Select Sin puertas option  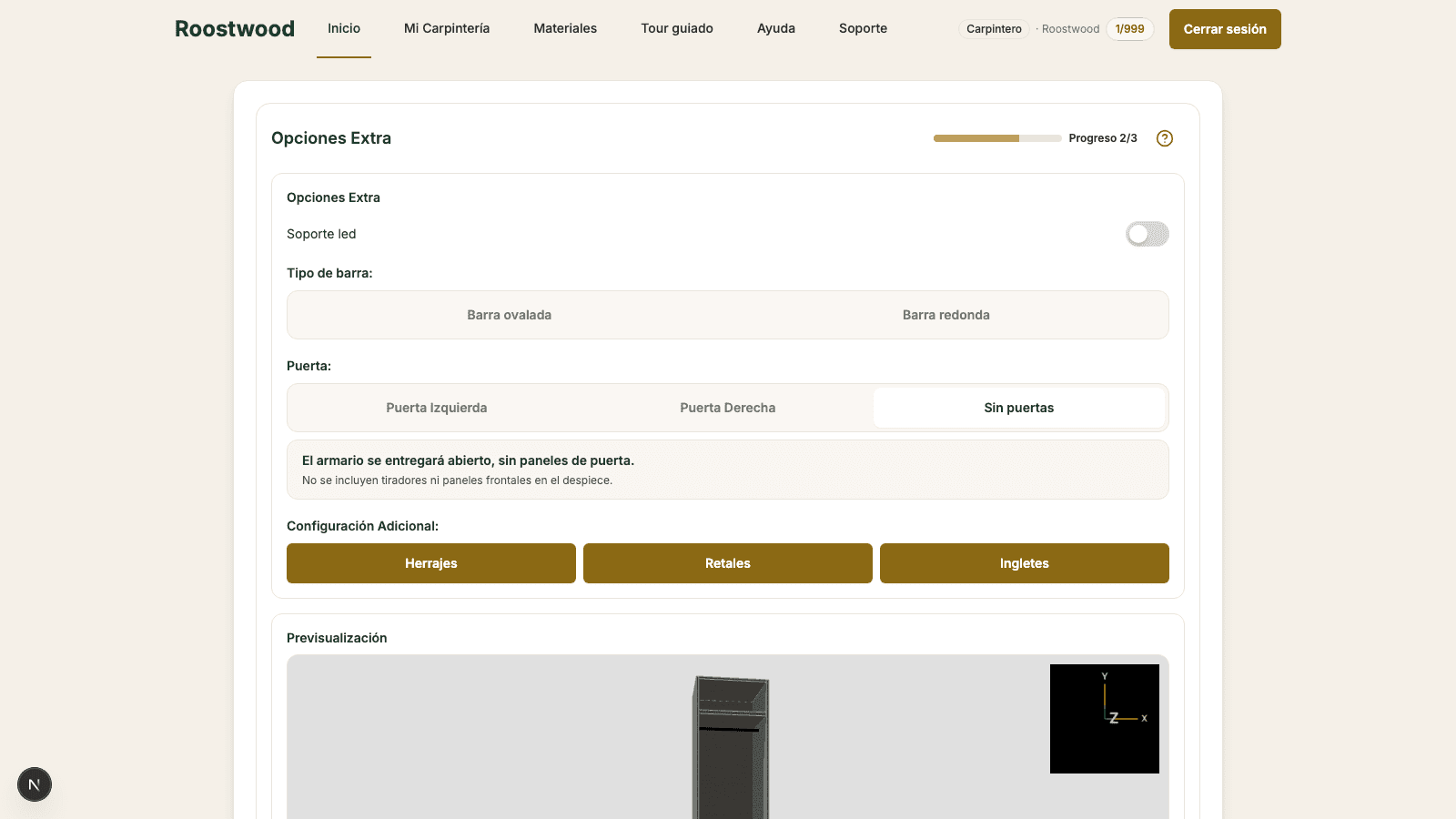tap(1019, 408)
